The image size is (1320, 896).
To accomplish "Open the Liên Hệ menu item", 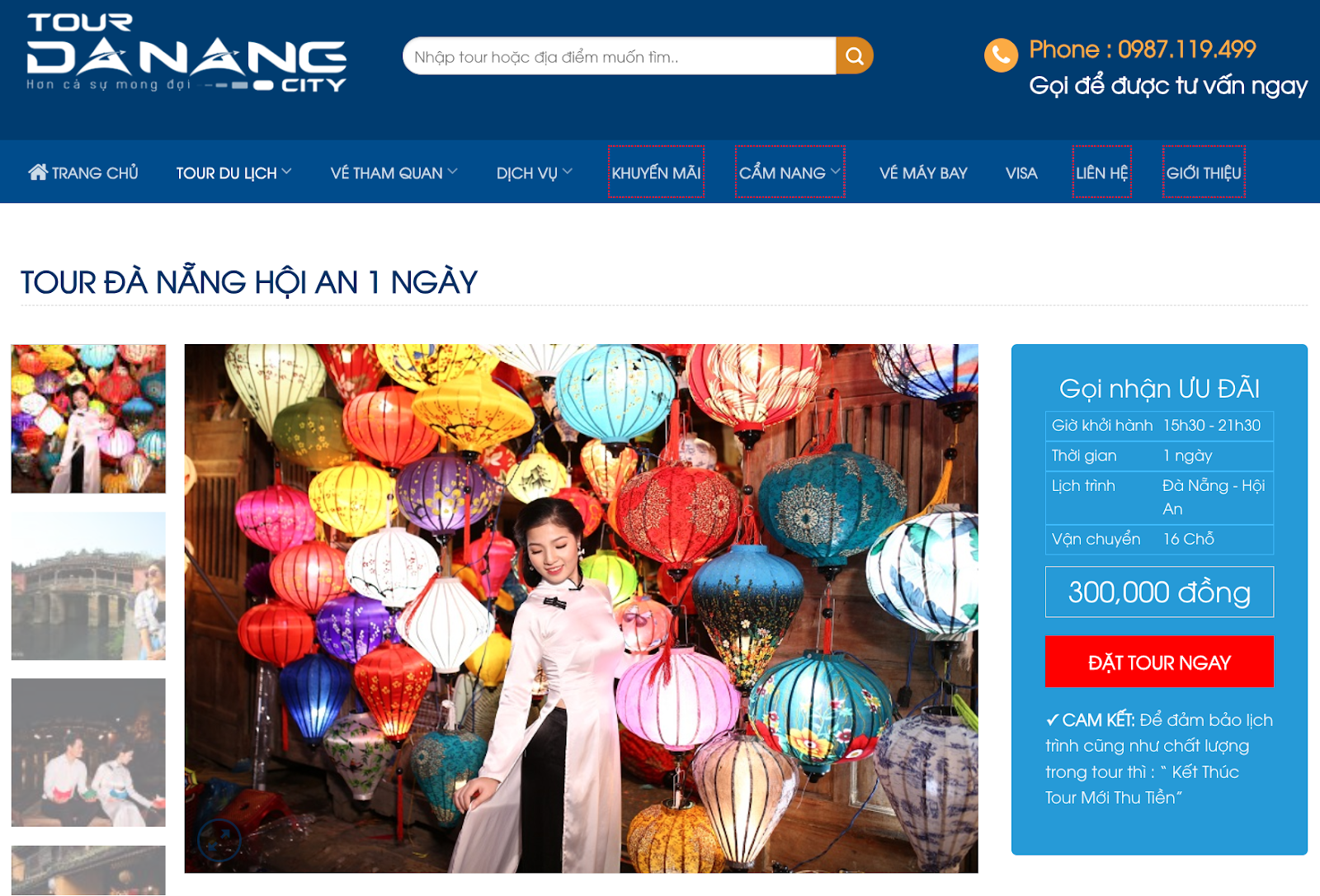I will coord(1101,172).
